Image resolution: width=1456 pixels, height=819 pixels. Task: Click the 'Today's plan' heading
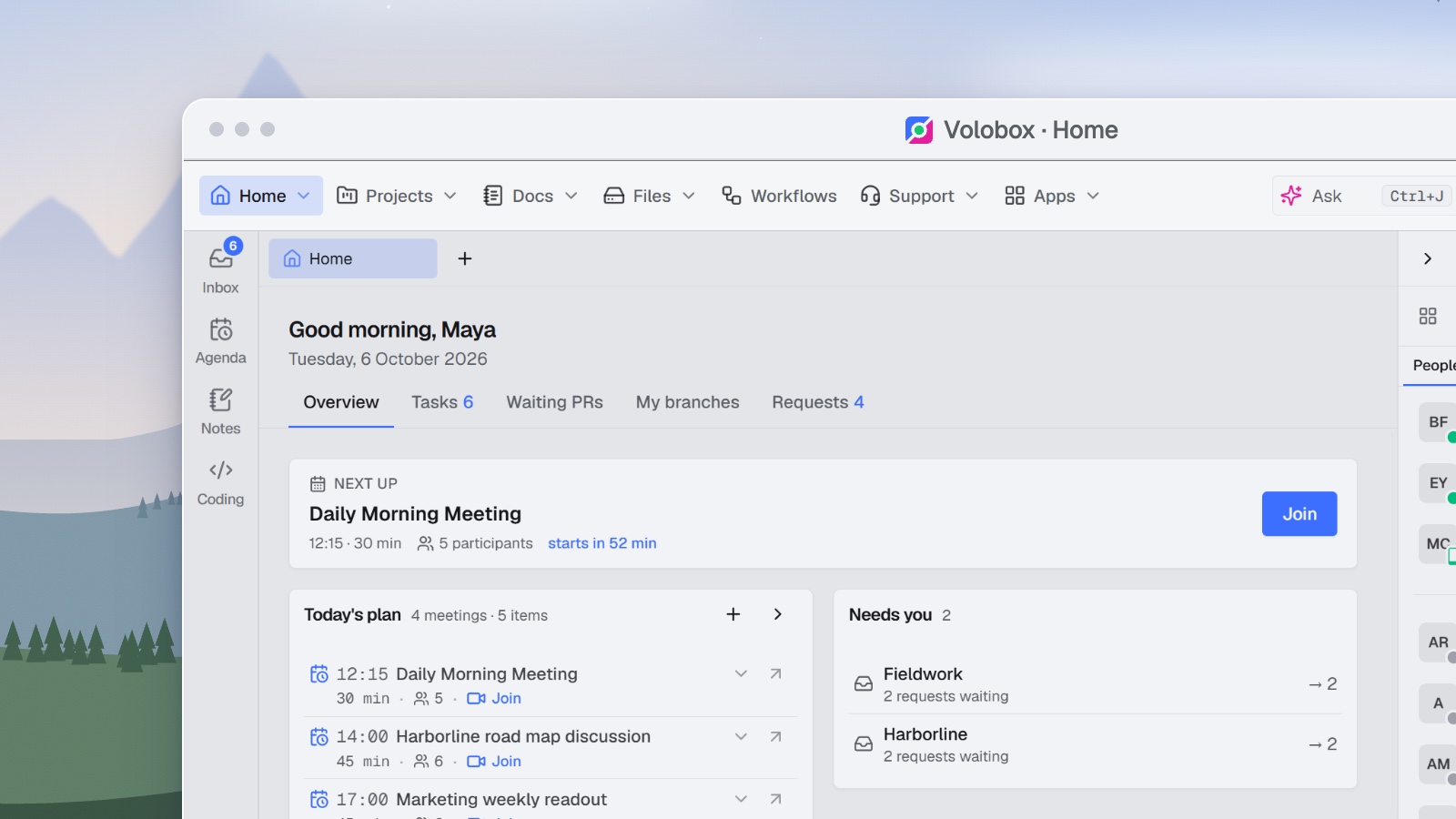[352, 615]
